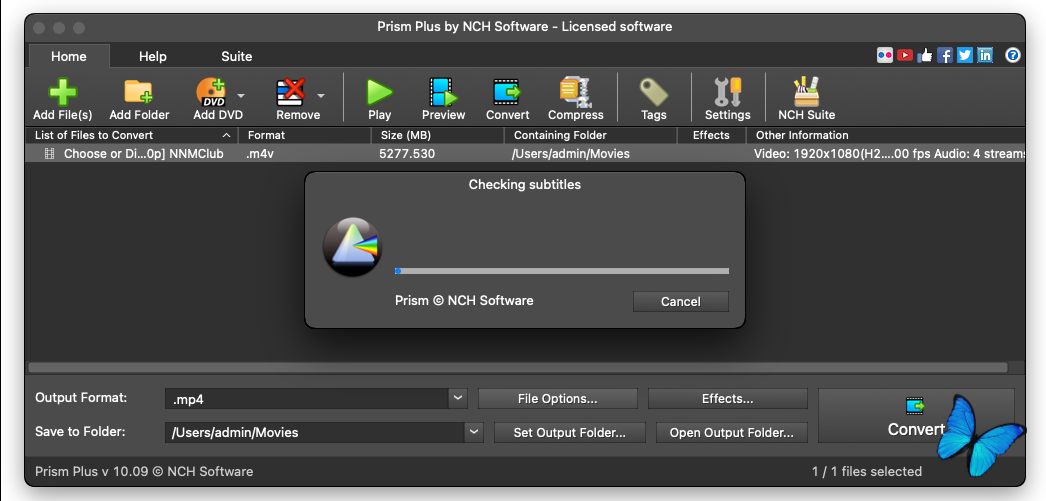Click the Add Folder icon
This screenshot has width=1046, height=501.
point(139,93)
